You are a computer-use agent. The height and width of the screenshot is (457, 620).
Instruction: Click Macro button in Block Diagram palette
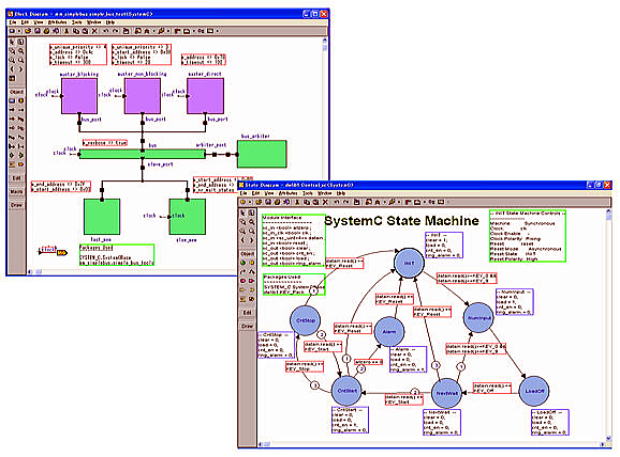[17, 192]
